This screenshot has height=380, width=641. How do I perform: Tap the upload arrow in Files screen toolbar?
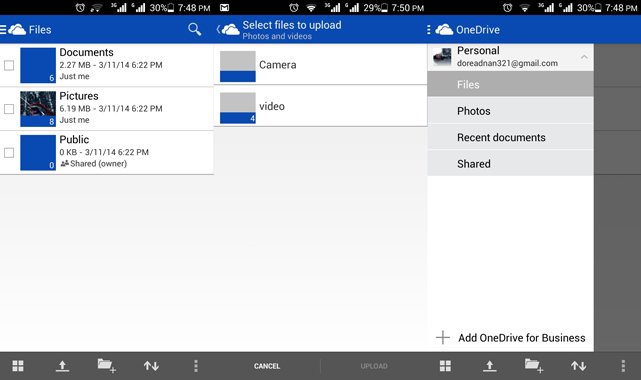(62, 366)
